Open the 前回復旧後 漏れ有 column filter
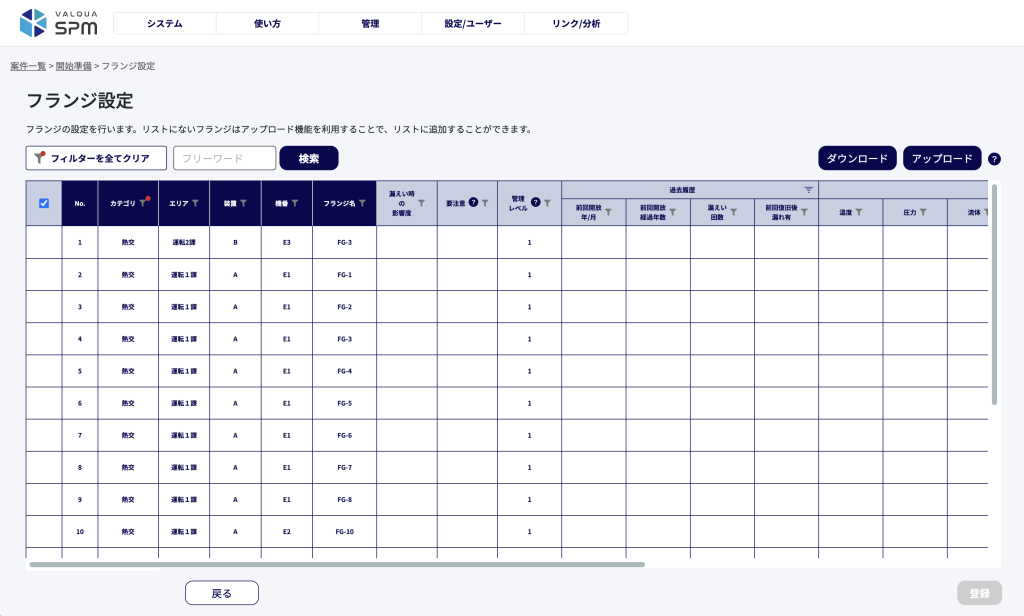Image resolution: width=1024 pixels, height=616 pixels. click(x=805, y=212)
